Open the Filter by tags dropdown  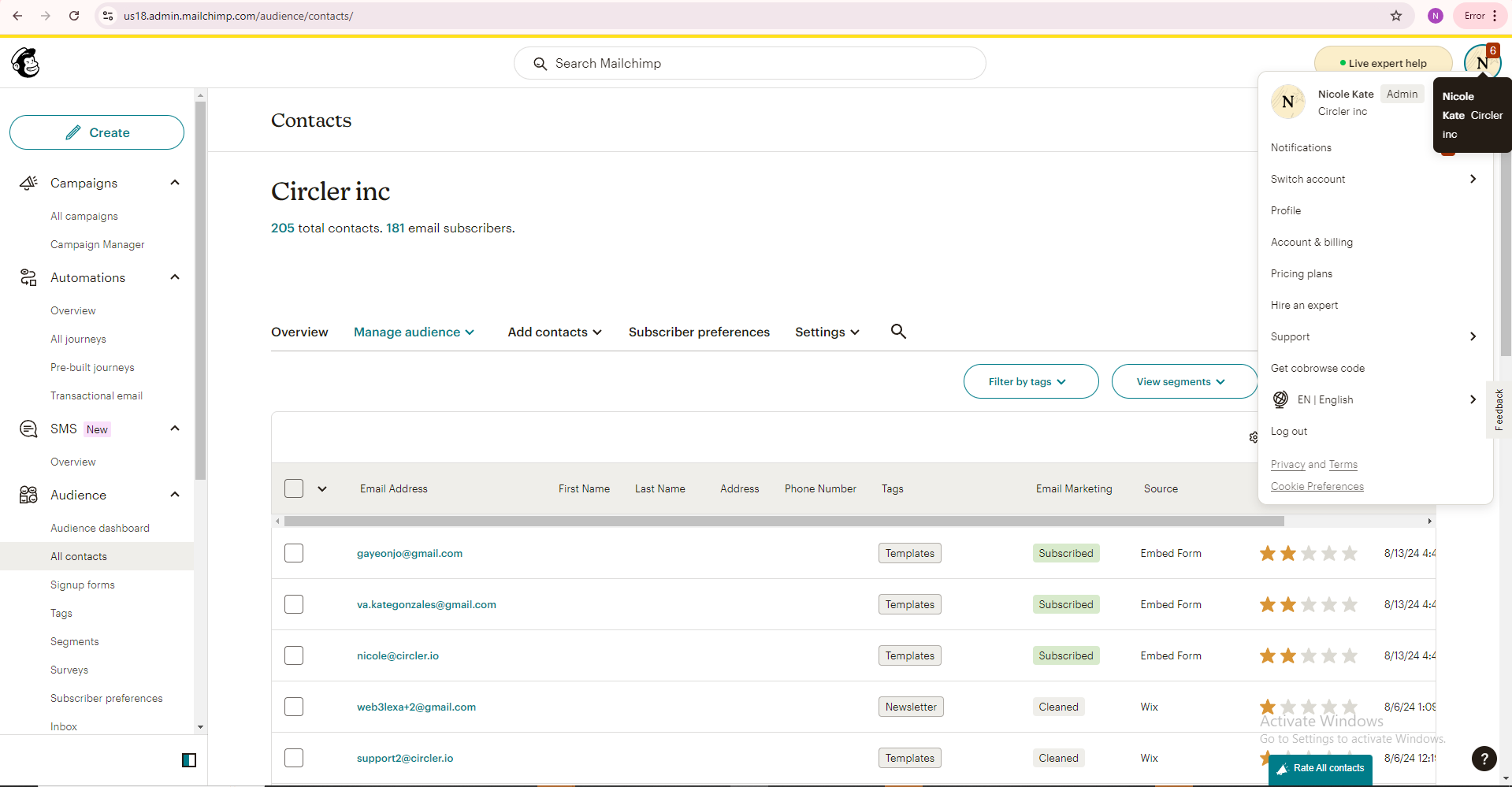1030,381
